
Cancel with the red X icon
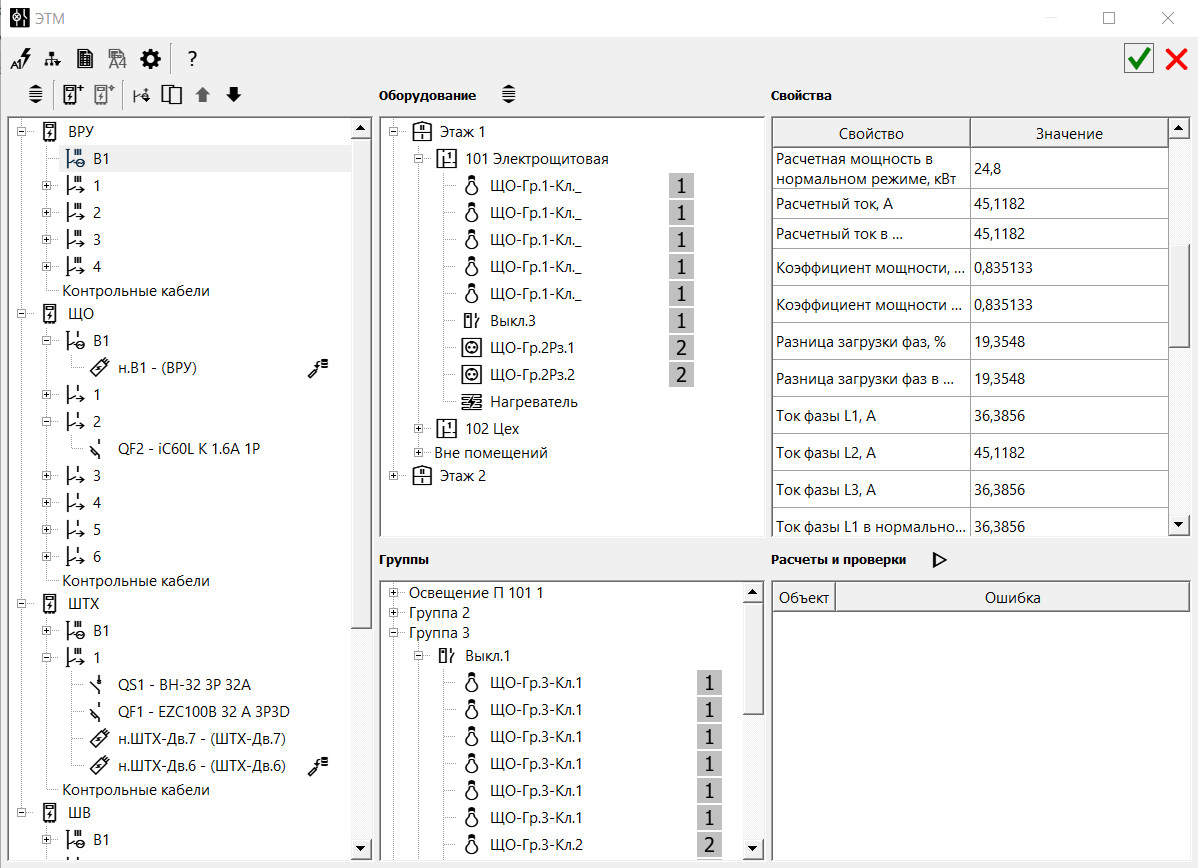[x=1177, y=59]
